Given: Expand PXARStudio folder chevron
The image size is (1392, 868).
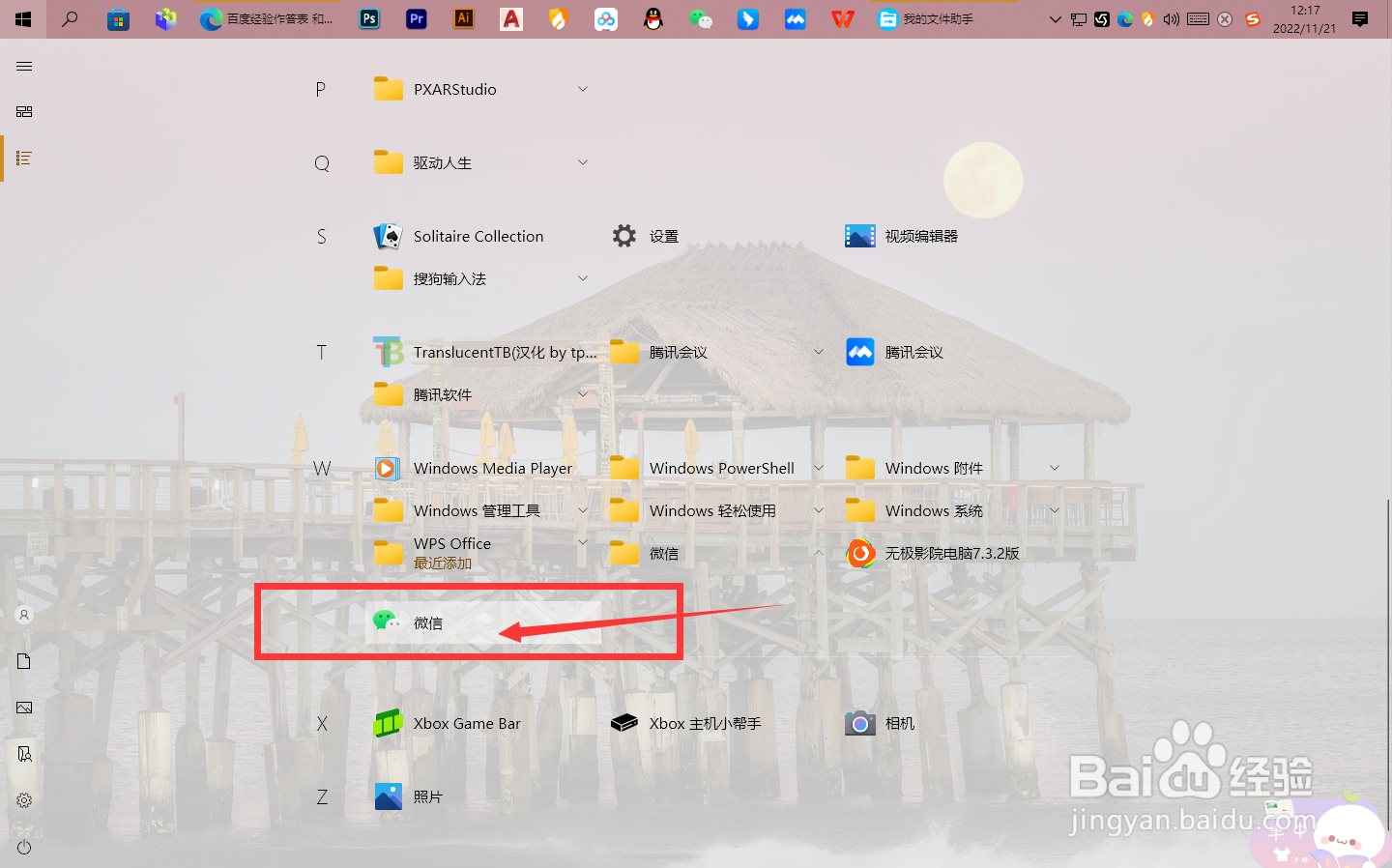Looking at the screenshot, I should [x=583, y=89].
